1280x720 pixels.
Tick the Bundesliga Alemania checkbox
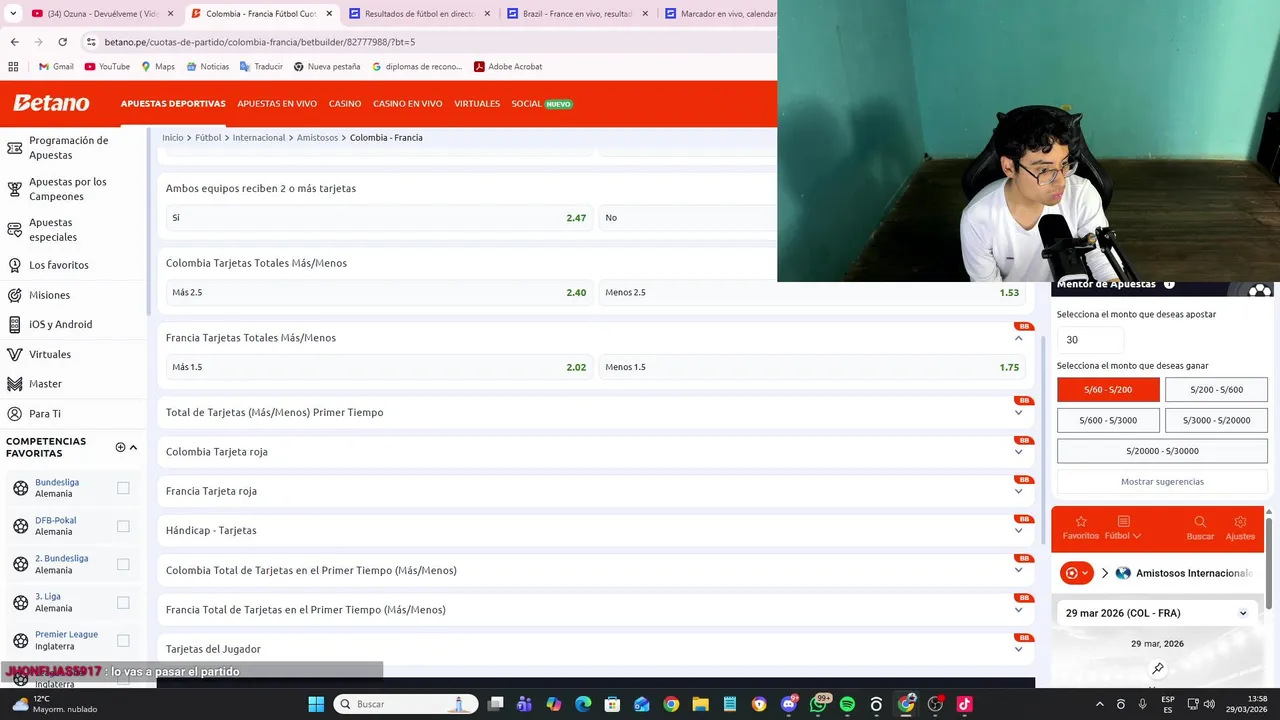tap(123, 488)
